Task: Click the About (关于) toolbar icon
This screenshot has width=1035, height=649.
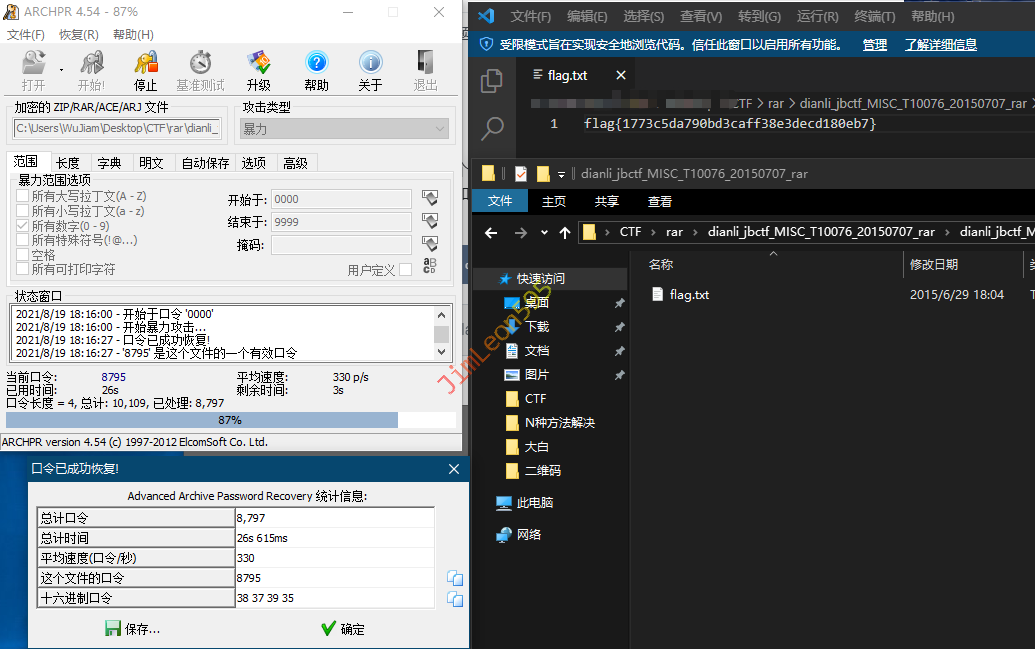Action: point(370,70)
